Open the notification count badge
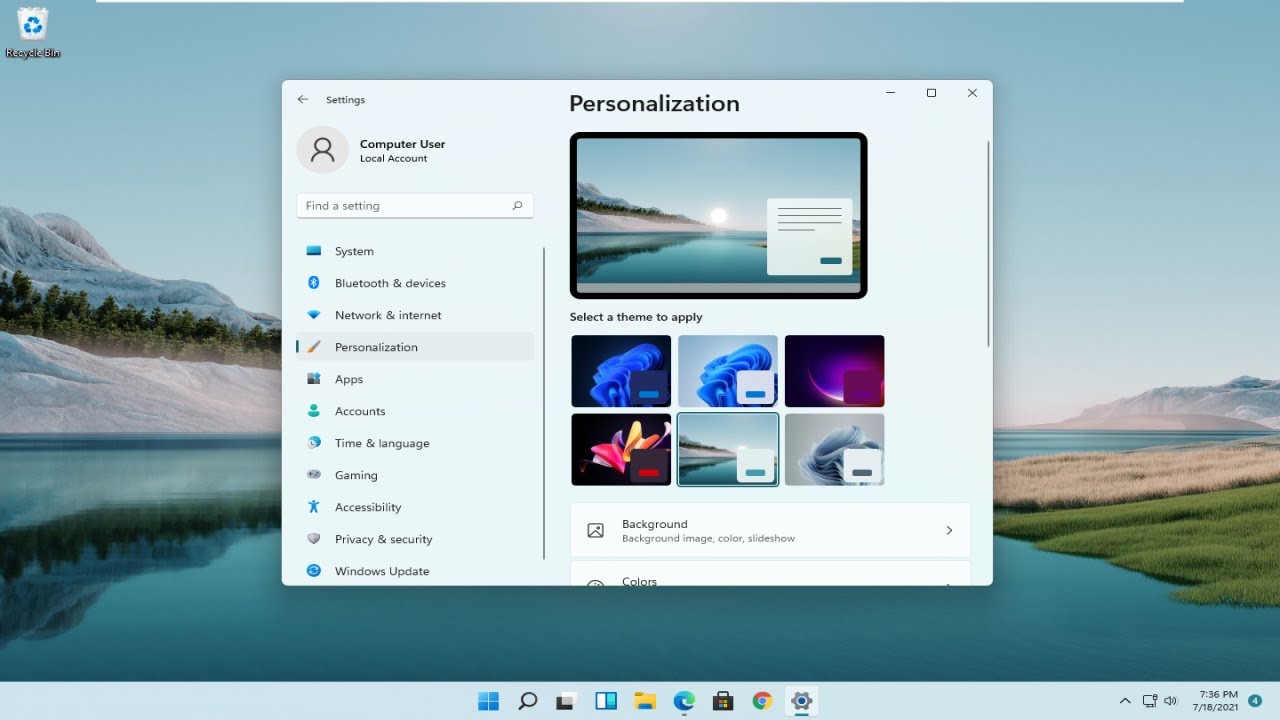The image size is (1280, 720). [1255, 700]
